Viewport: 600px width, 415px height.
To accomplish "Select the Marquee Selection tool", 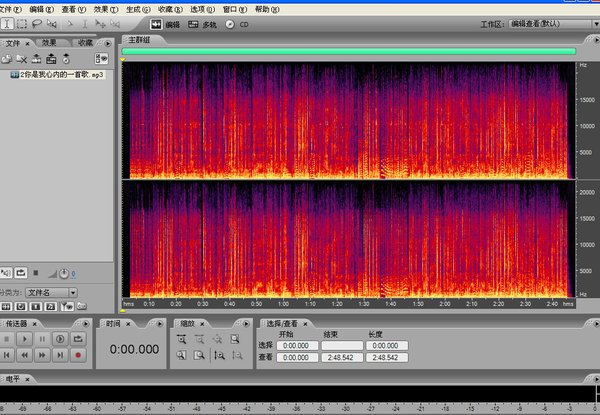I will point(22,24).
